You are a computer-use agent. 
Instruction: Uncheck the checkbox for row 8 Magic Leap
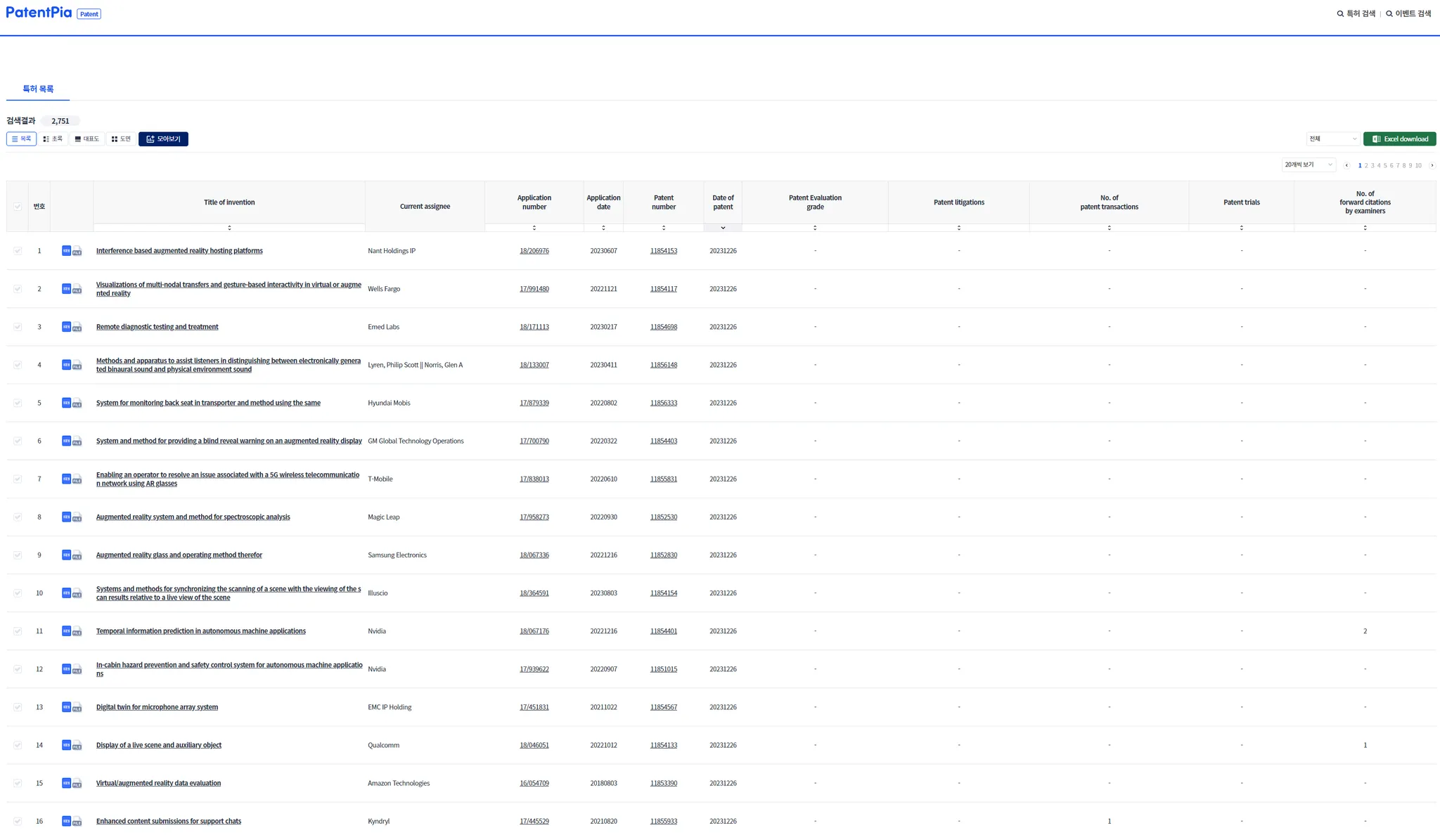point(18,517)
